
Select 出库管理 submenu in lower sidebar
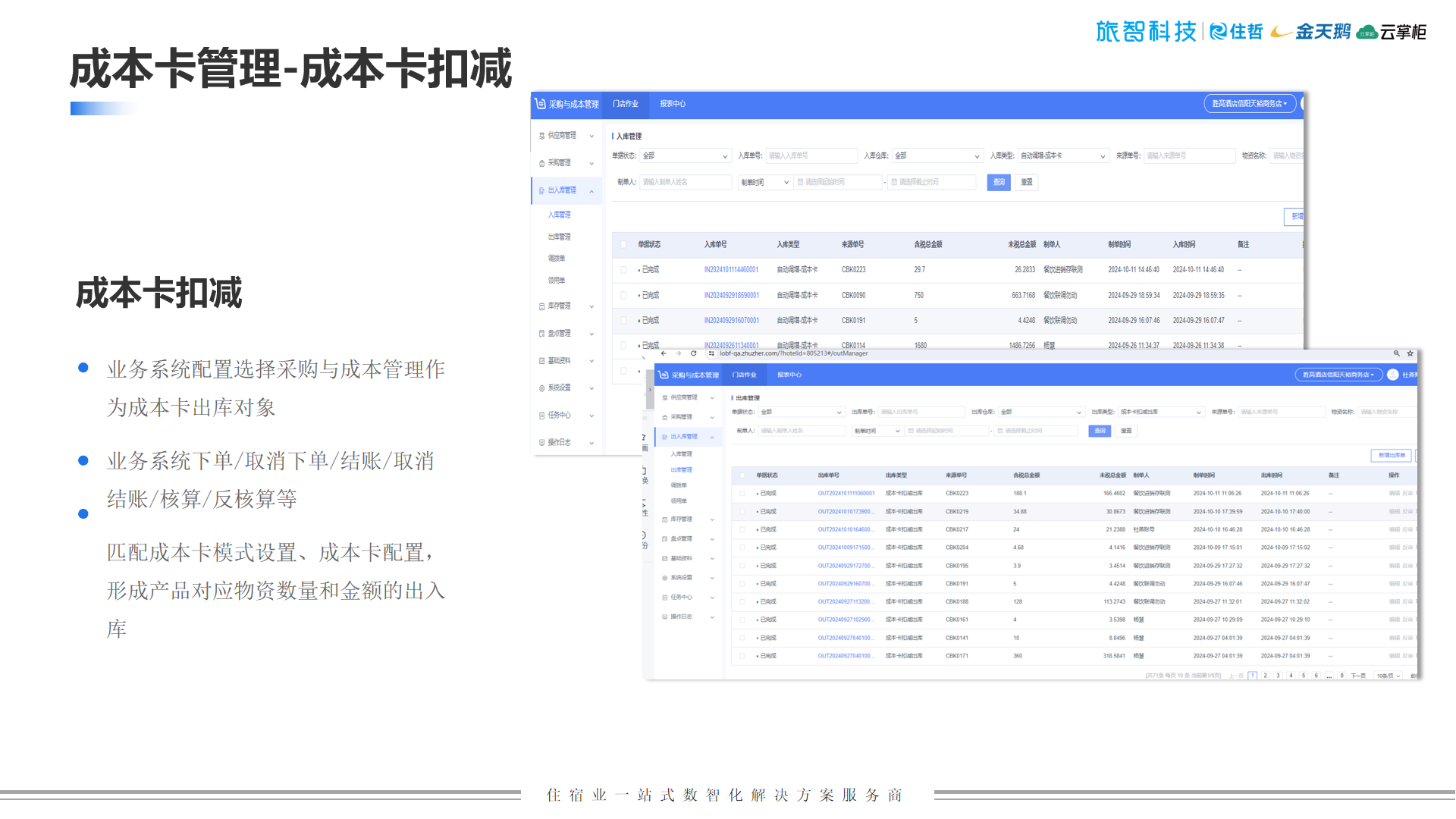(681, 470)
